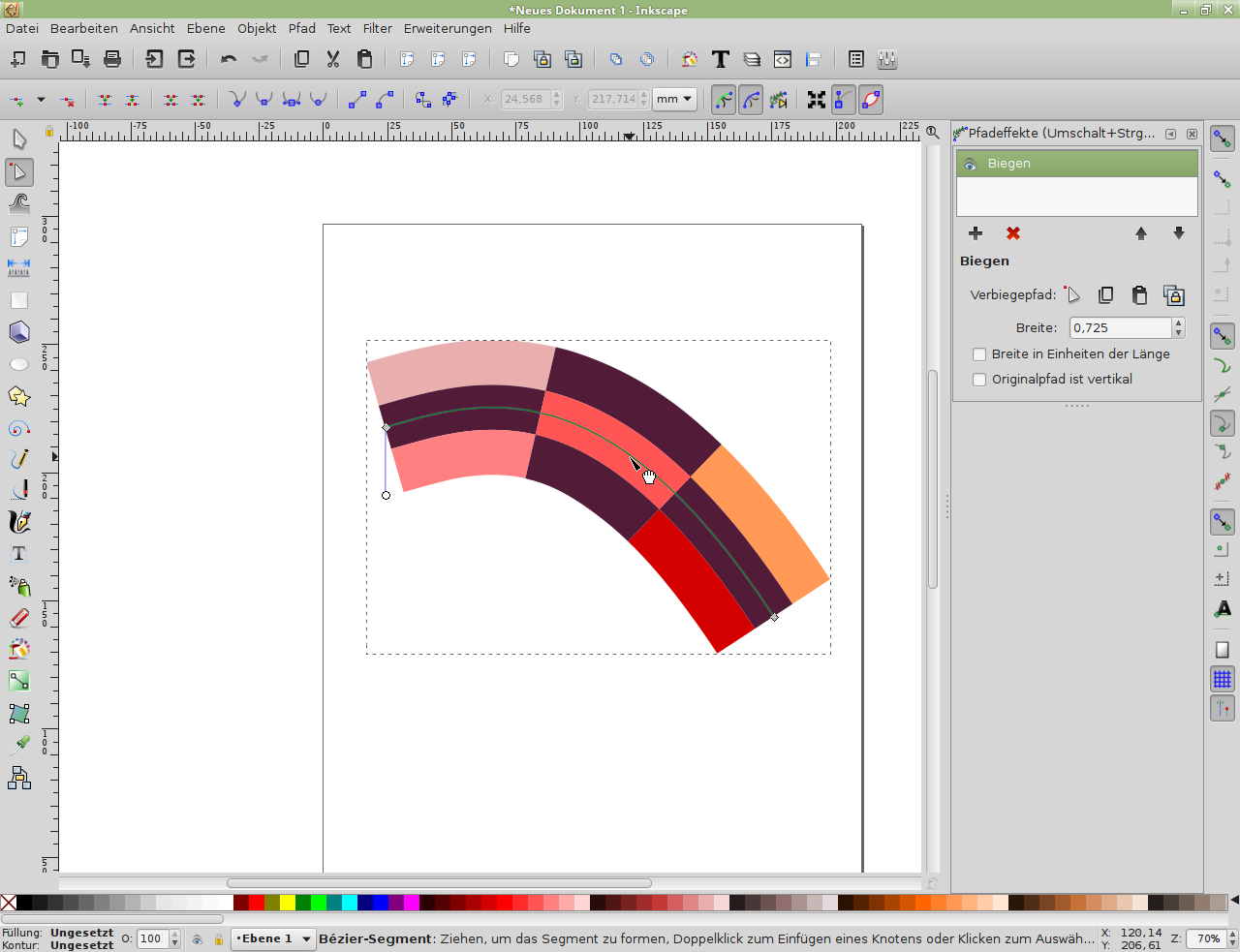
Task: Pick the yellow swatch in color palette
Action: 288,903
